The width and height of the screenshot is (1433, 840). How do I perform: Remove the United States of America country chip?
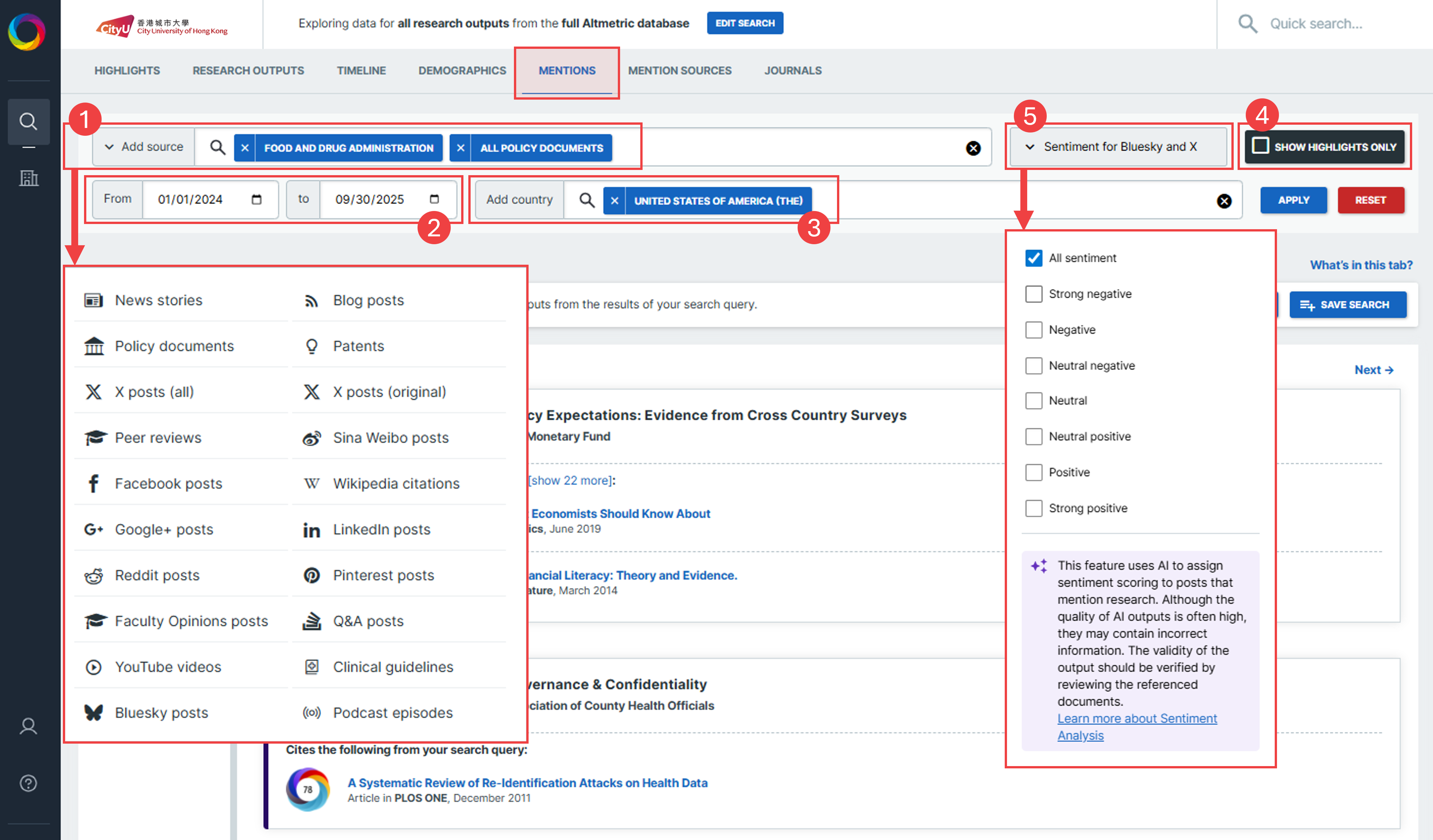click(614, 201)
